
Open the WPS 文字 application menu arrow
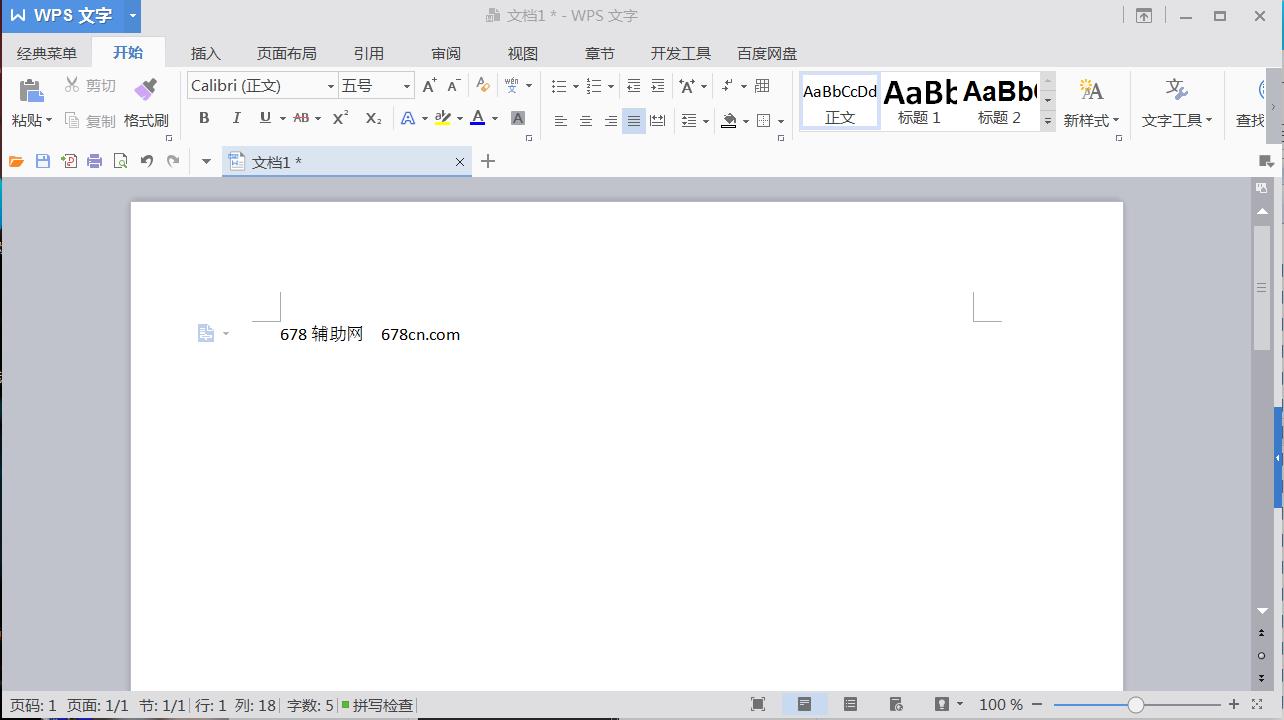132,16
